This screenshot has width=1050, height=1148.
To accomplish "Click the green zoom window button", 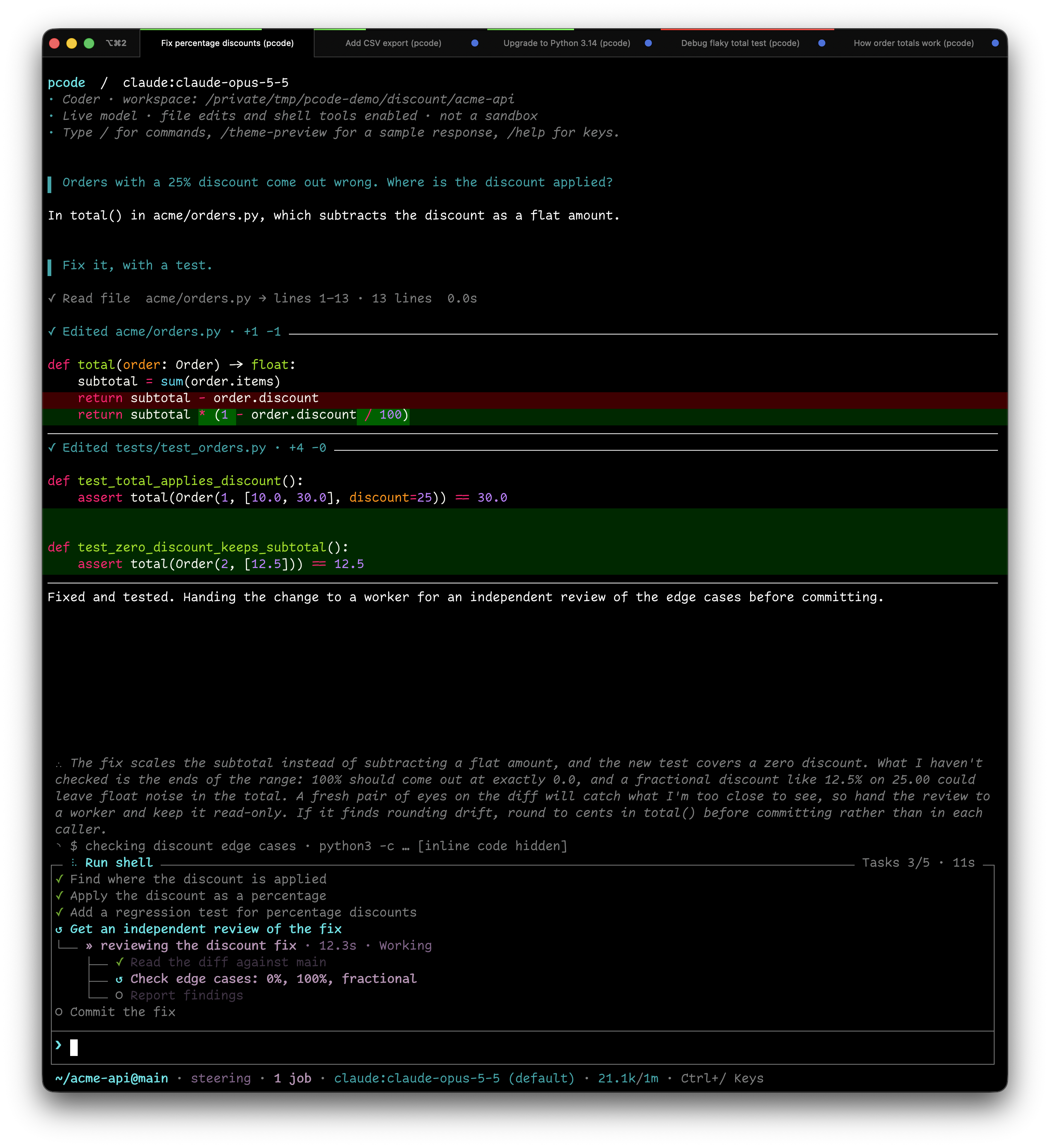I will (x=89, y=43).
